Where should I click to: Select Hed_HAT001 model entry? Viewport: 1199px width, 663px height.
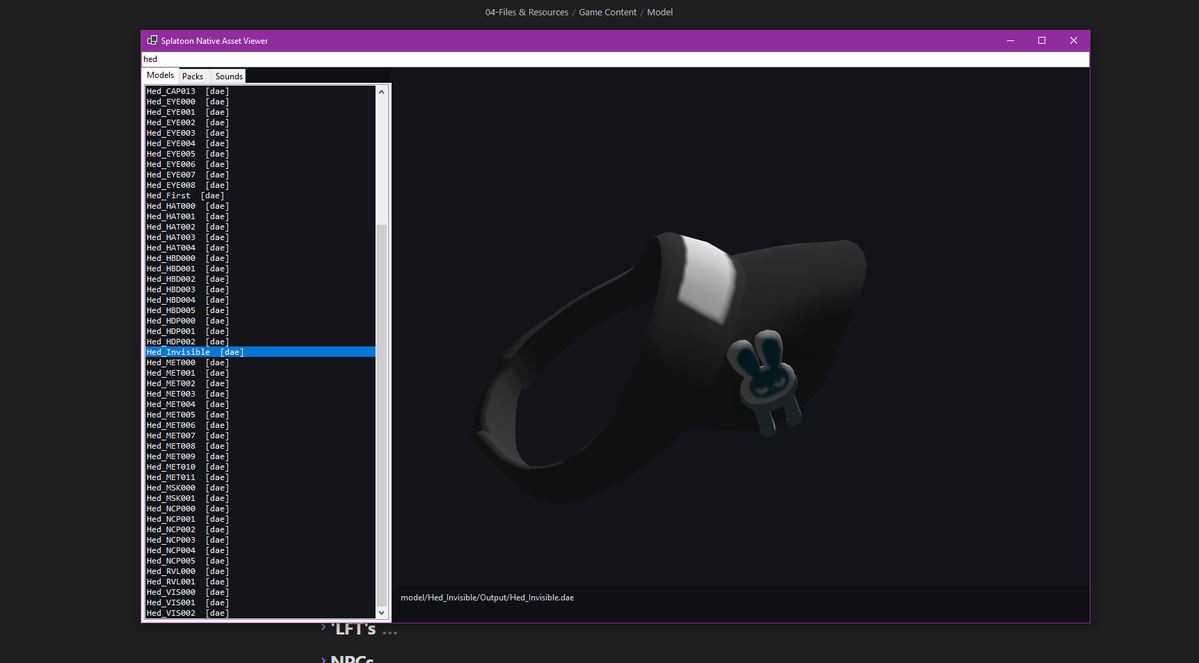260,216
